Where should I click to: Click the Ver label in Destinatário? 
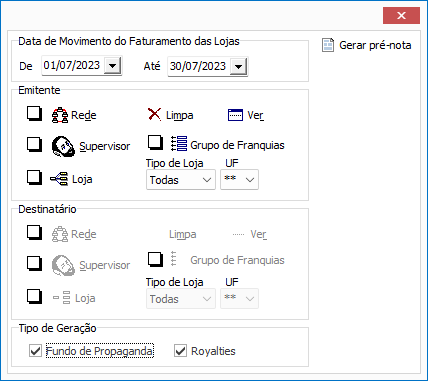(x=259, y=234)
